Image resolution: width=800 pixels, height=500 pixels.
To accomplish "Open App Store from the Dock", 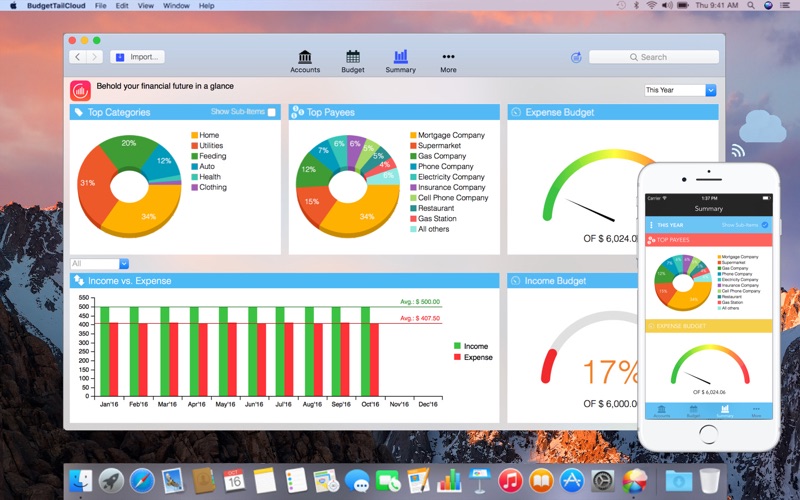I will 572,481.
